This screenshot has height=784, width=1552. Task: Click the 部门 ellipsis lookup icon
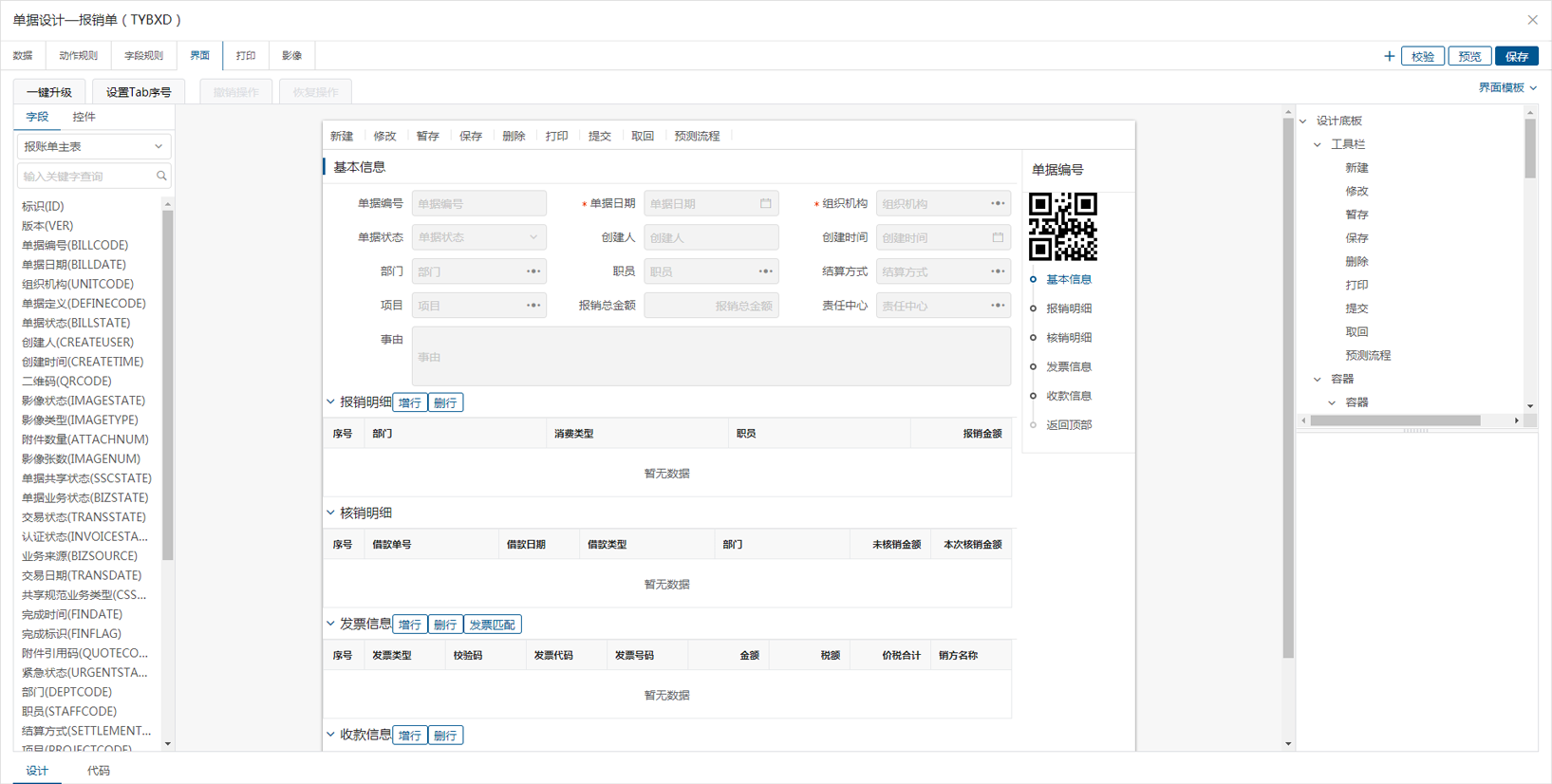point(533,271)
